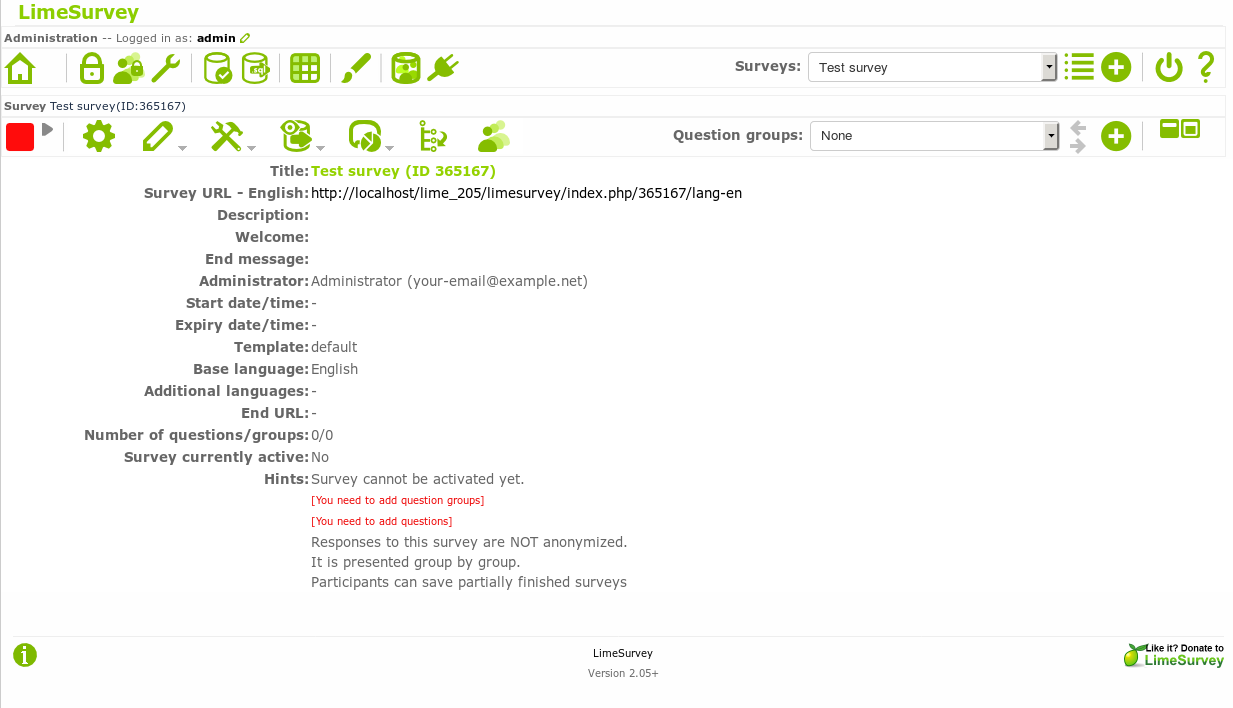Toggle the survey details view layout icon
1233x708 pixels.
1179,129
